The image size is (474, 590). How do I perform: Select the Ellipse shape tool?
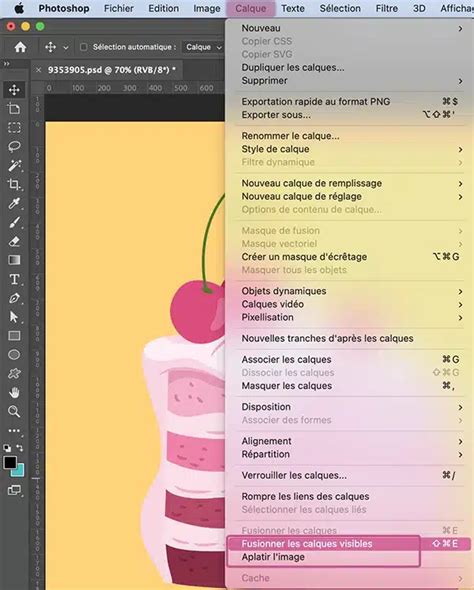click(14, 354)
